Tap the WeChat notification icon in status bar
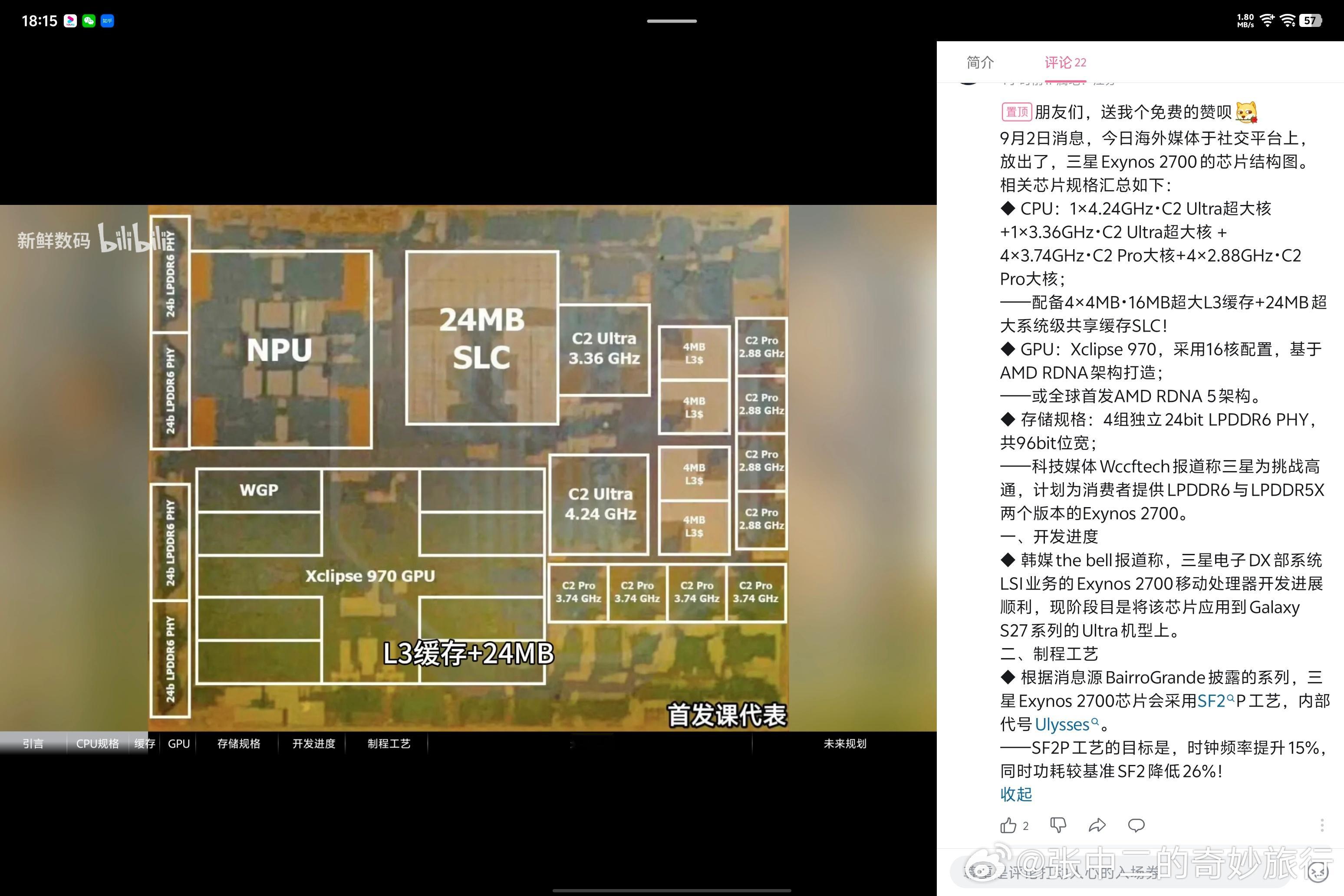The height and width of the screenshot is (896, 1344). (x=89, y=21)
